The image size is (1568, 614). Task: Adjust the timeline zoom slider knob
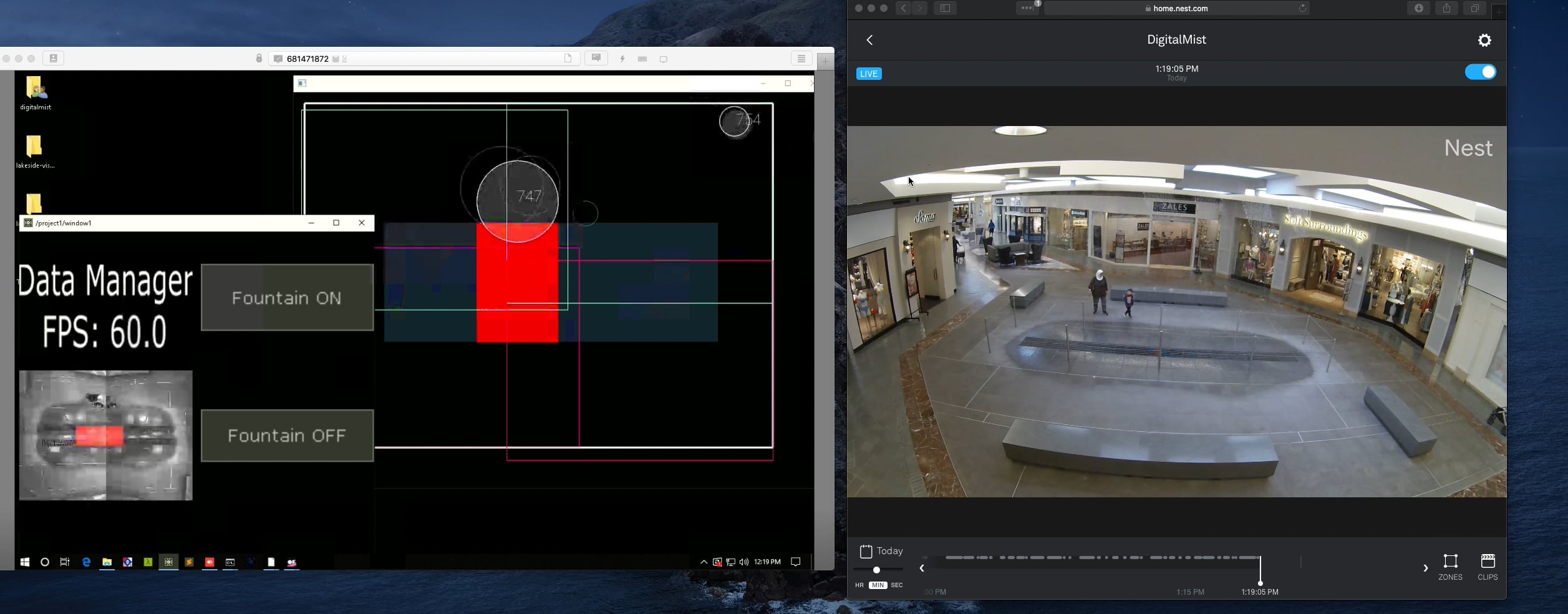876,570
